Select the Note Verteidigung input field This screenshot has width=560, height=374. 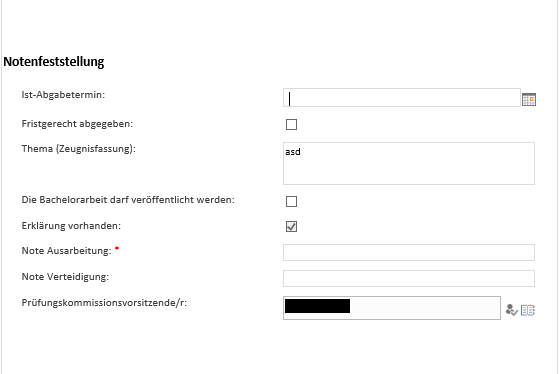click(409, 278)
